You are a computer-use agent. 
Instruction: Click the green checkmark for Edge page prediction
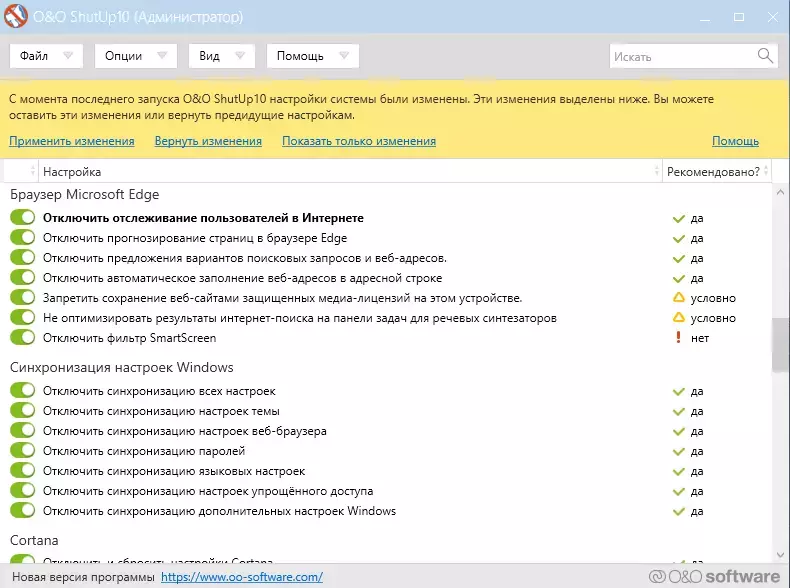tap(679, 238)
